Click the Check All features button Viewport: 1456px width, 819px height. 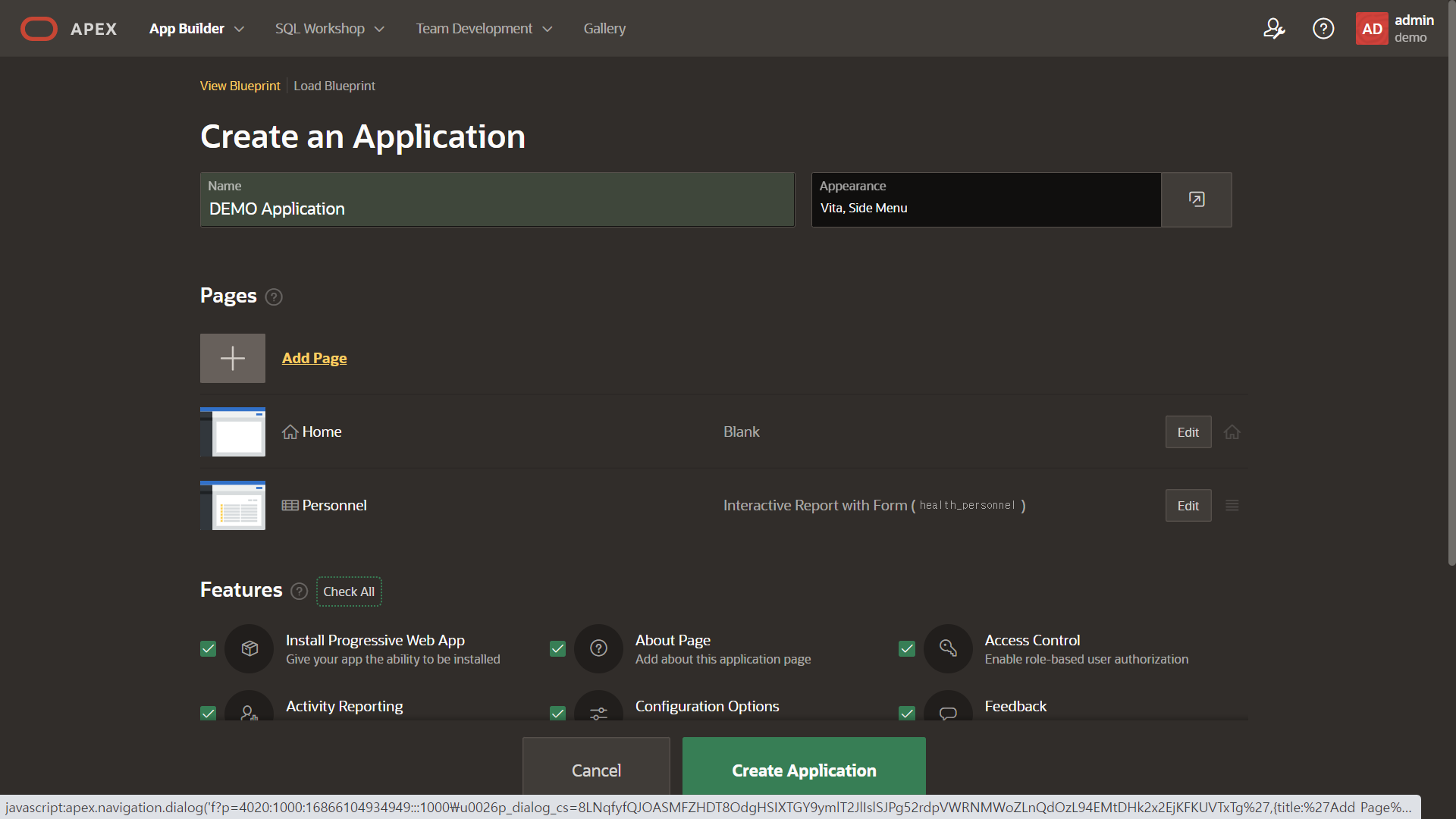pyautogui.click(x=349, y=591)
